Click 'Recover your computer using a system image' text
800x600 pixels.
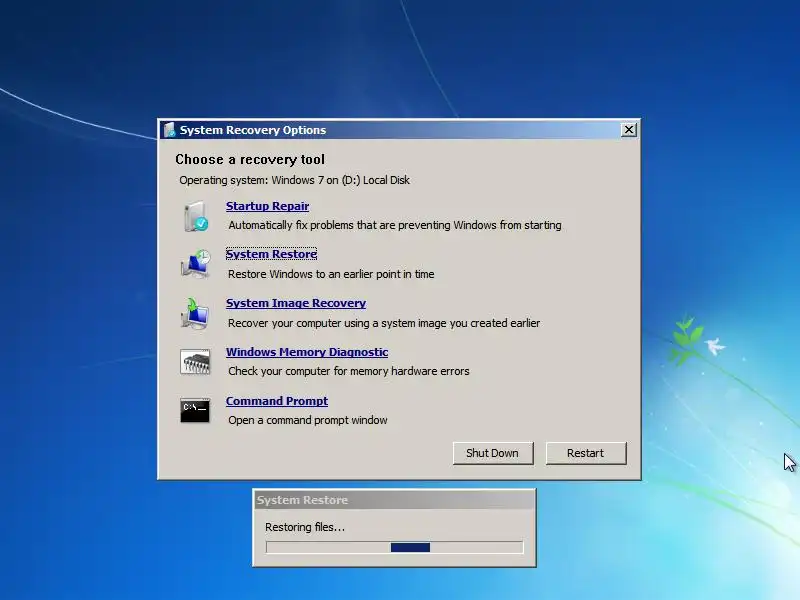tap(384, 323)
